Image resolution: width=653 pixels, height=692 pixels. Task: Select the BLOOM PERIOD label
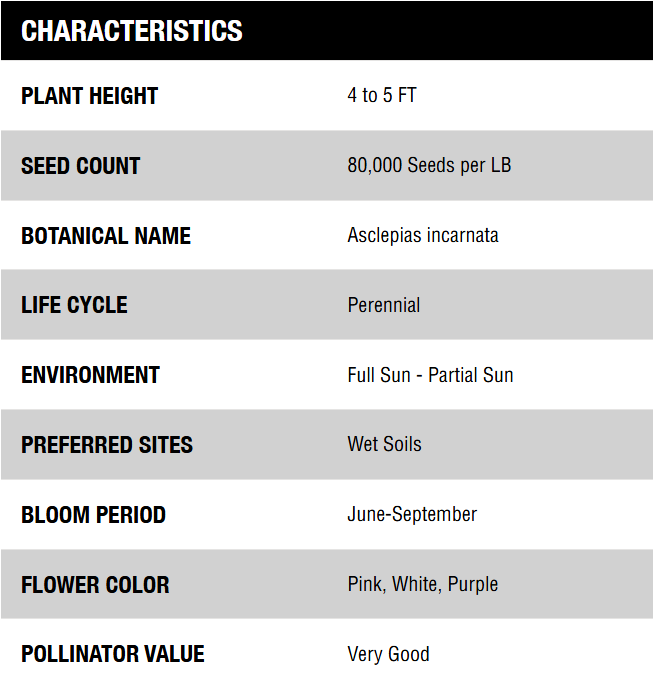pyautogui.click(x=94, y=515)
